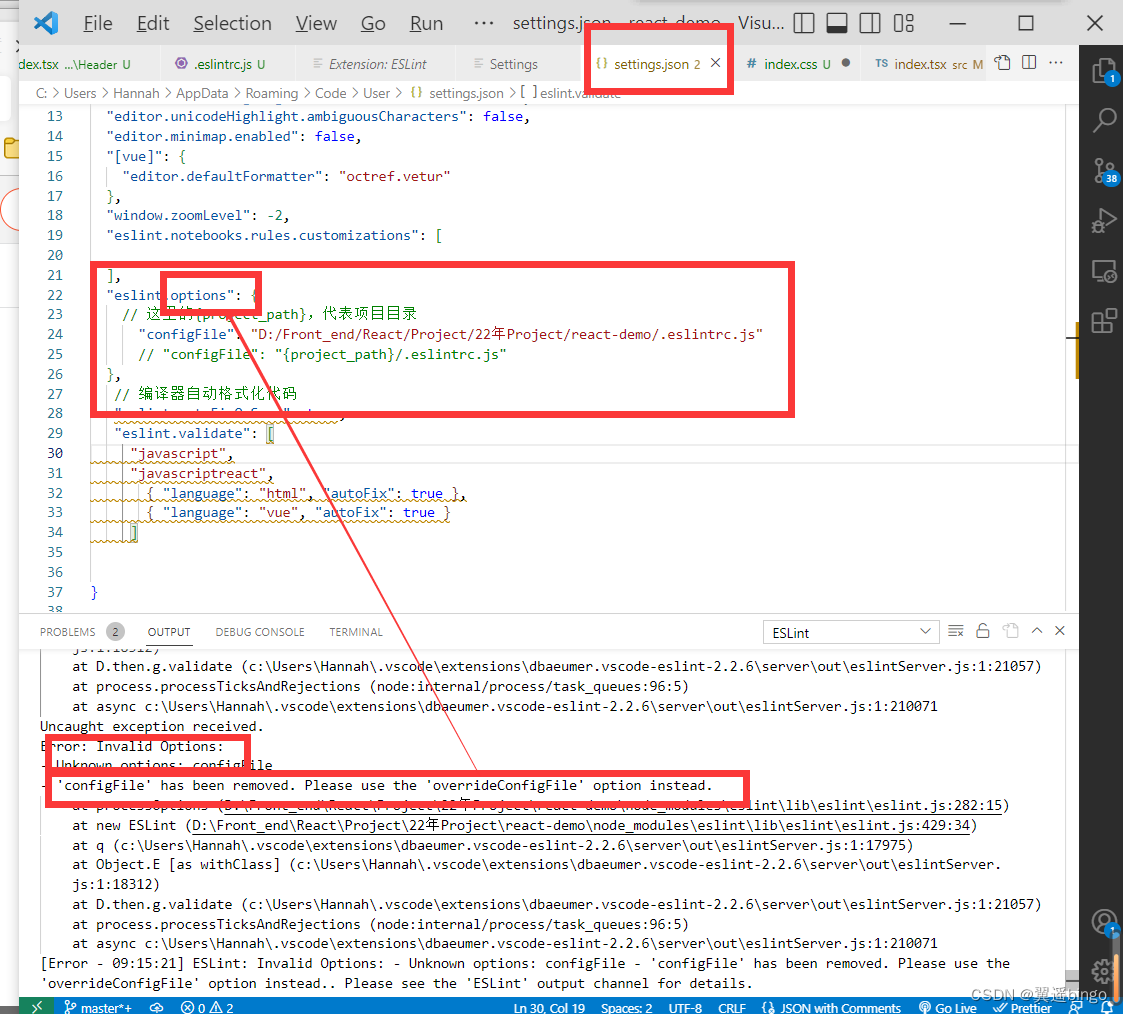The height and width of the screenshot is (1014, 1123).
Task: Toggle the secondary side bar visibility
Action: (870, 24)
